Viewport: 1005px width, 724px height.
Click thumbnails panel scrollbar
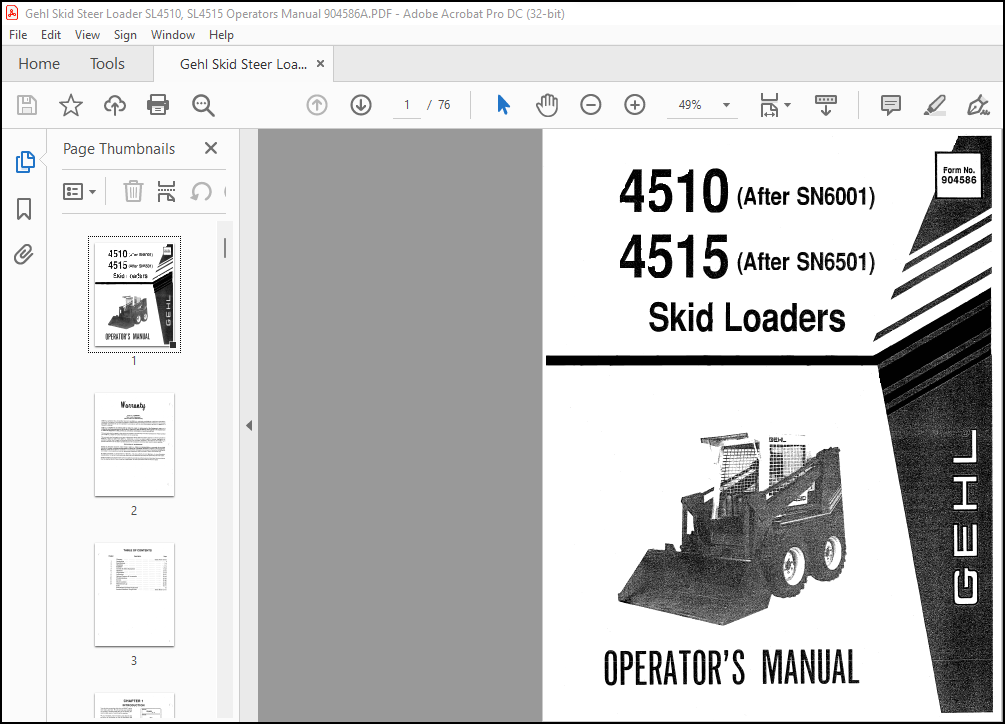tap(224, 249)
